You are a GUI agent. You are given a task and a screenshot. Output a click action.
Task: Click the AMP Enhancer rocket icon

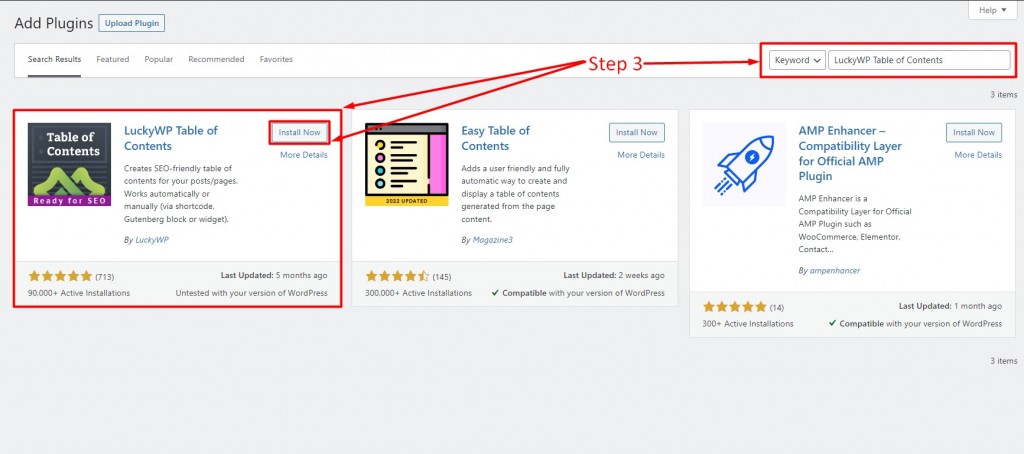coord(744,165)
